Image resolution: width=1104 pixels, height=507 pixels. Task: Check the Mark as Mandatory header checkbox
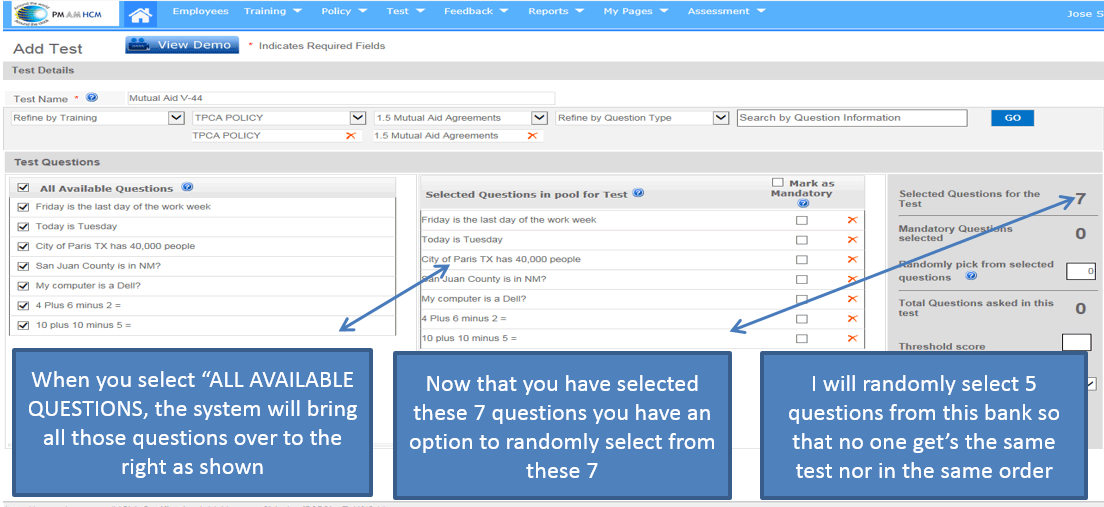pyautogui.click(x=778, y=183)
